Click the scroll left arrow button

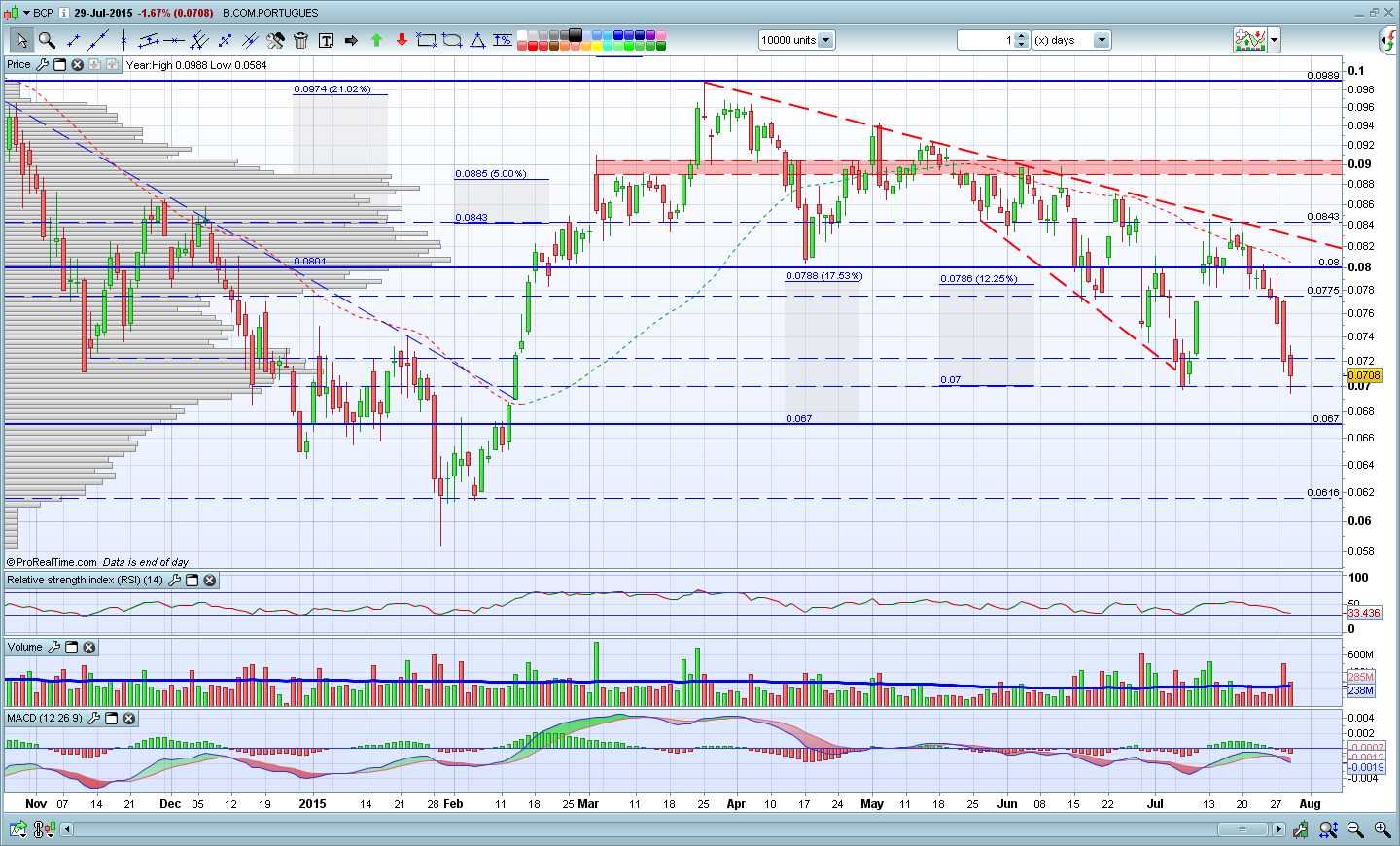(66, 829)
